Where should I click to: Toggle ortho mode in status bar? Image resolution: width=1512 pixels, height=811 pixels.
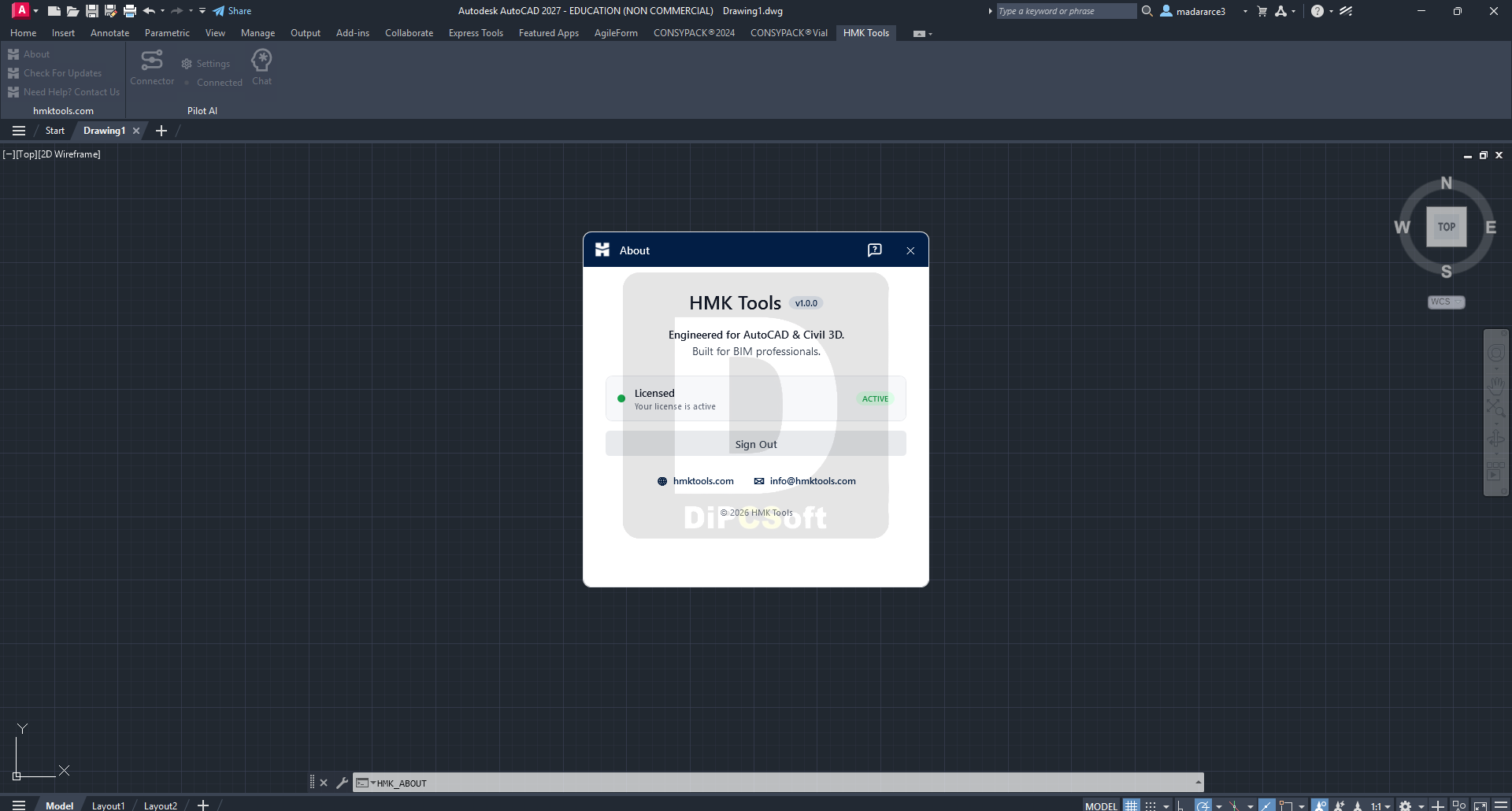(x=1180, y=805)
